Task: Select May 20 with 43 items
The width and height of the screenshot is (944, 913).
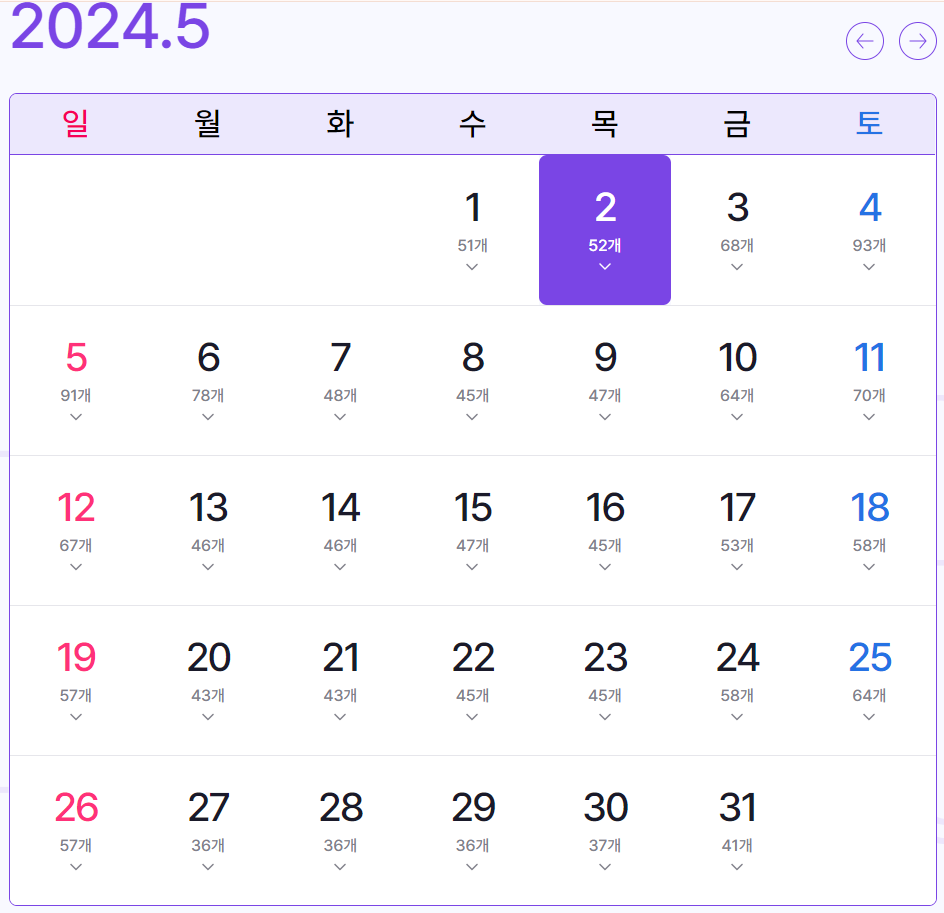Action: [x=208, y=658]
